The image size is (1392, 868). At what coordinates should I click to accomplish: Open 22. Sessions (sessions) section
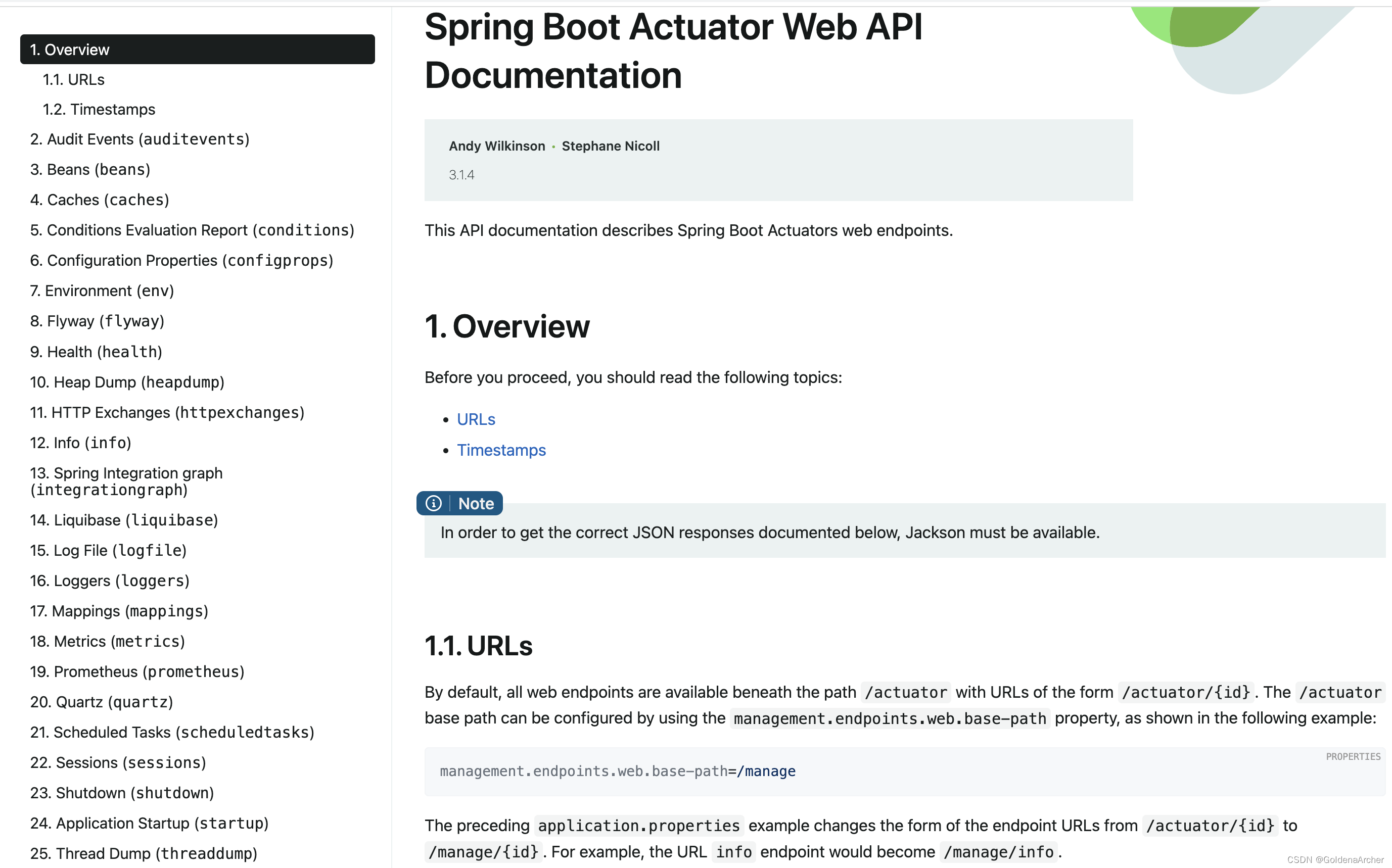click(118, 762)
